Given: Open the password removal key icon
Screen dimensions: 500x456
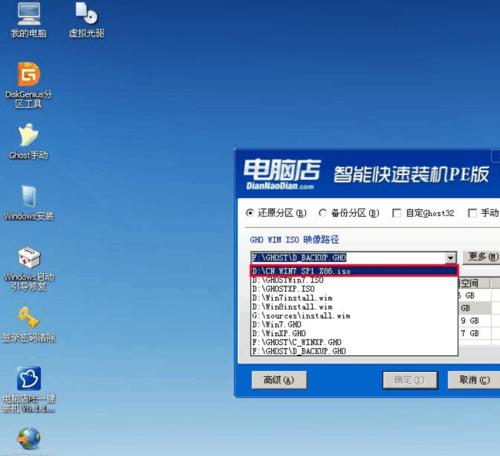Looking at the screenshot, I should (x=29, y=325).
